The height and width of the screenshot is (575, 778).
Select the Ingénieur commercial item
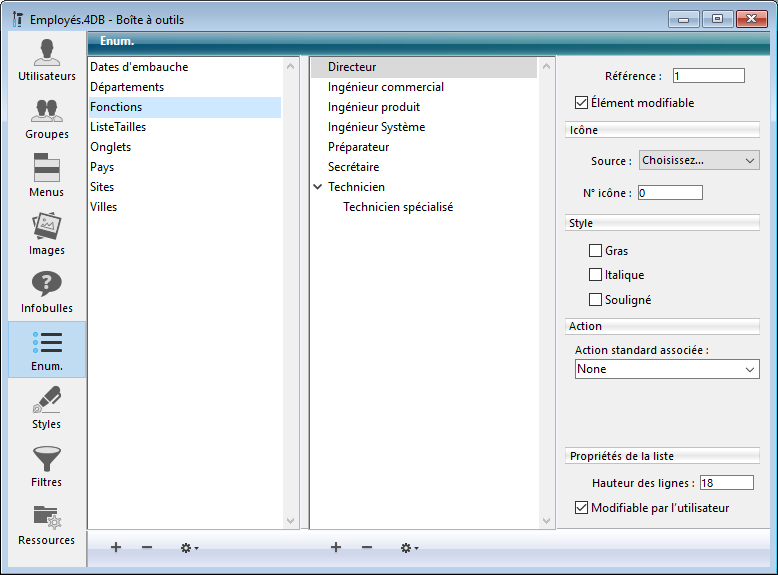[x=386, y=87]
